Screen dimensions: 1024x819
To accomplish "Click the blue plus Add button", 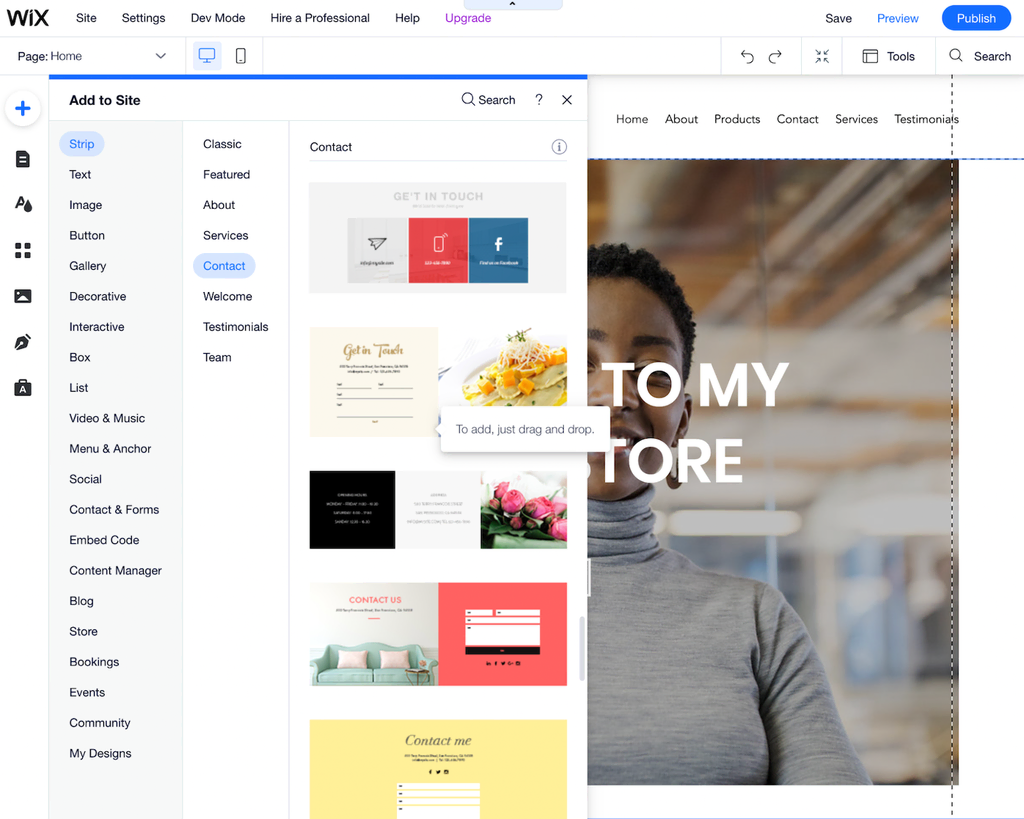I will (x=23, y=108).
